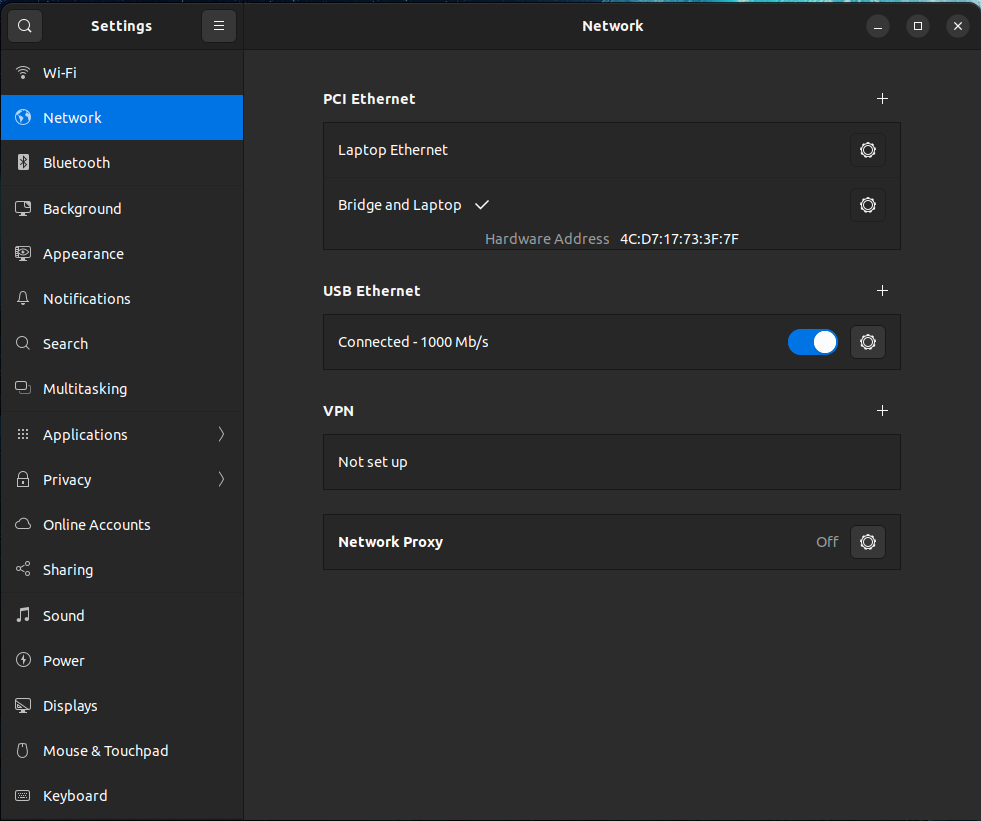Open USB Ethernet connection gear settings
The image size is (981, 821).
pyautogui.click(x=867, y=342)
